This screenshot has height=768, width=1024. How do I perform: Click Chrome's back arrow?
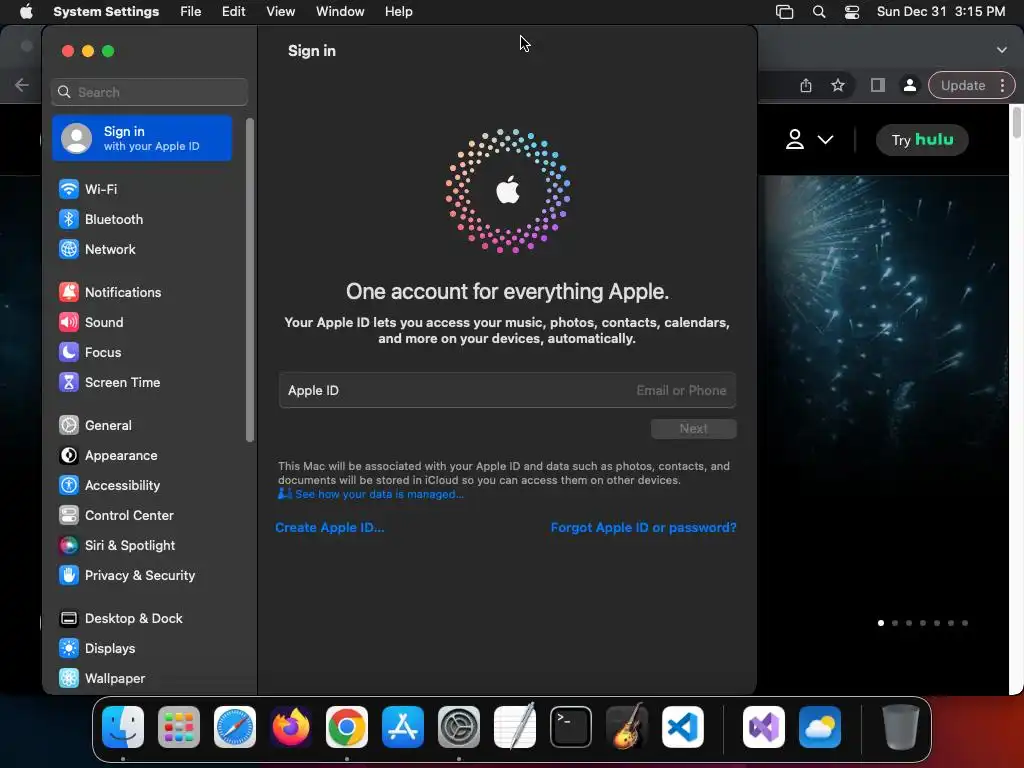22,85
